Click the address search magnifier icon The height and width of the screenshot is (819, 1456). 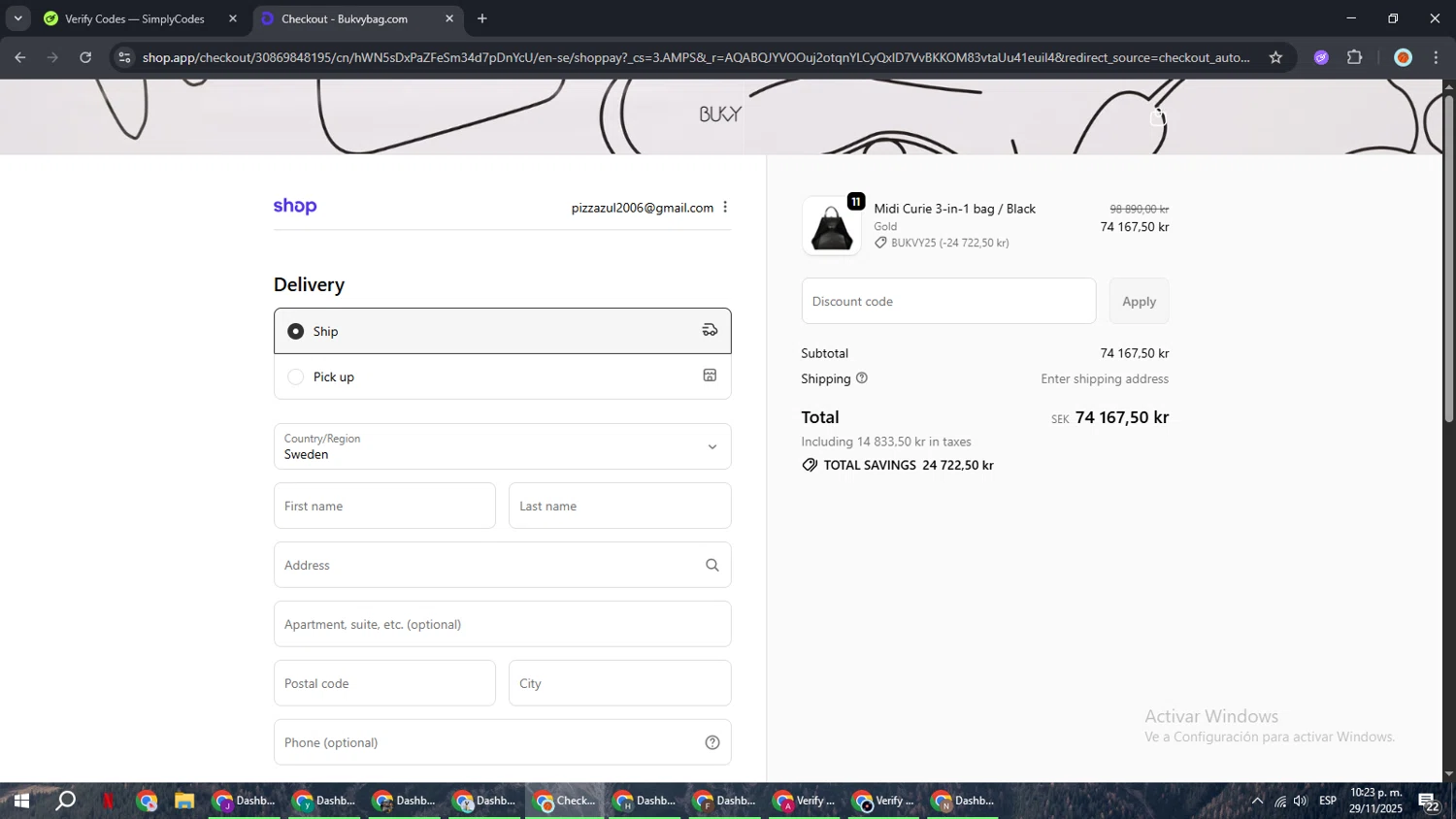coord(712,565)
